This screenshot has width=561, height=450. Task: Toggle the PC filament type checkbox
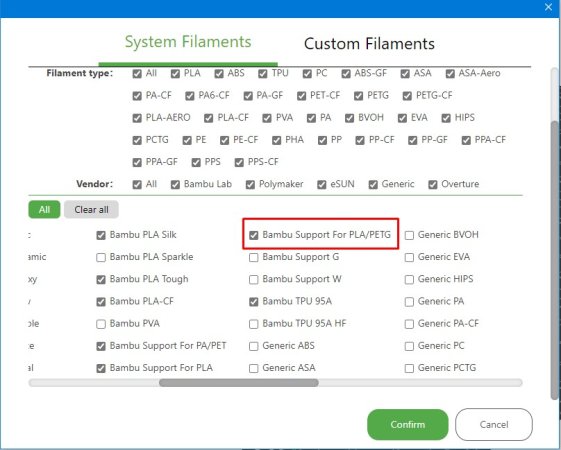pyautogui.click(x=307, y=74)
